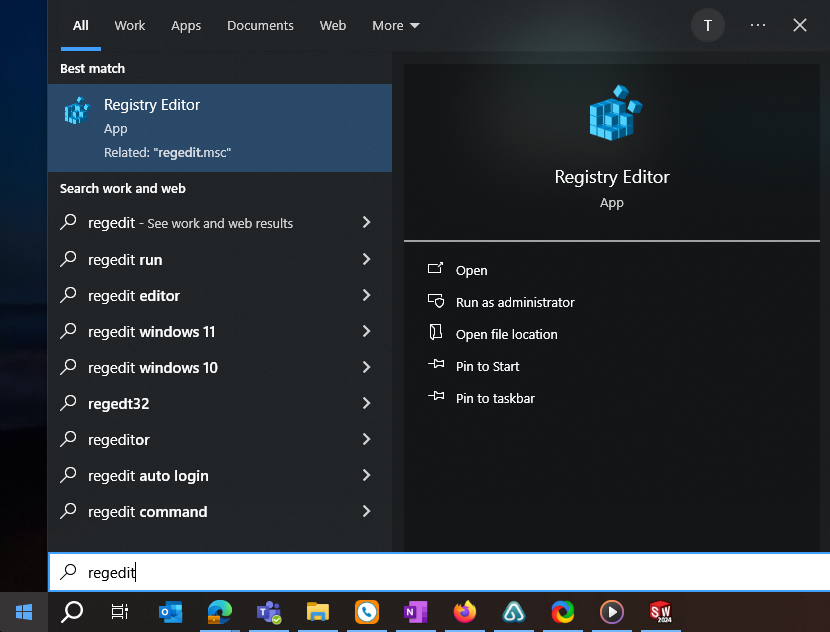This screenshot has height=632, width=830.
Task: Click the Run as administrator shield icon
Action: coord(436,301)
